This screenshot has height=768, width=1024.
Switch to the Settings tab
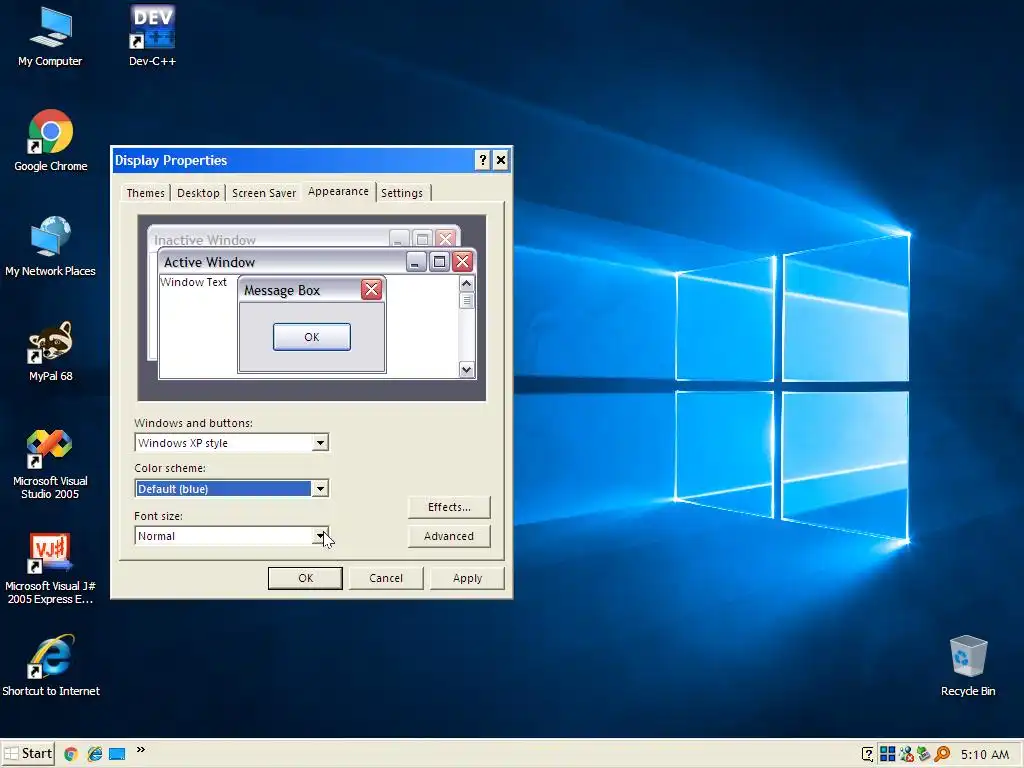pos(402,193)
